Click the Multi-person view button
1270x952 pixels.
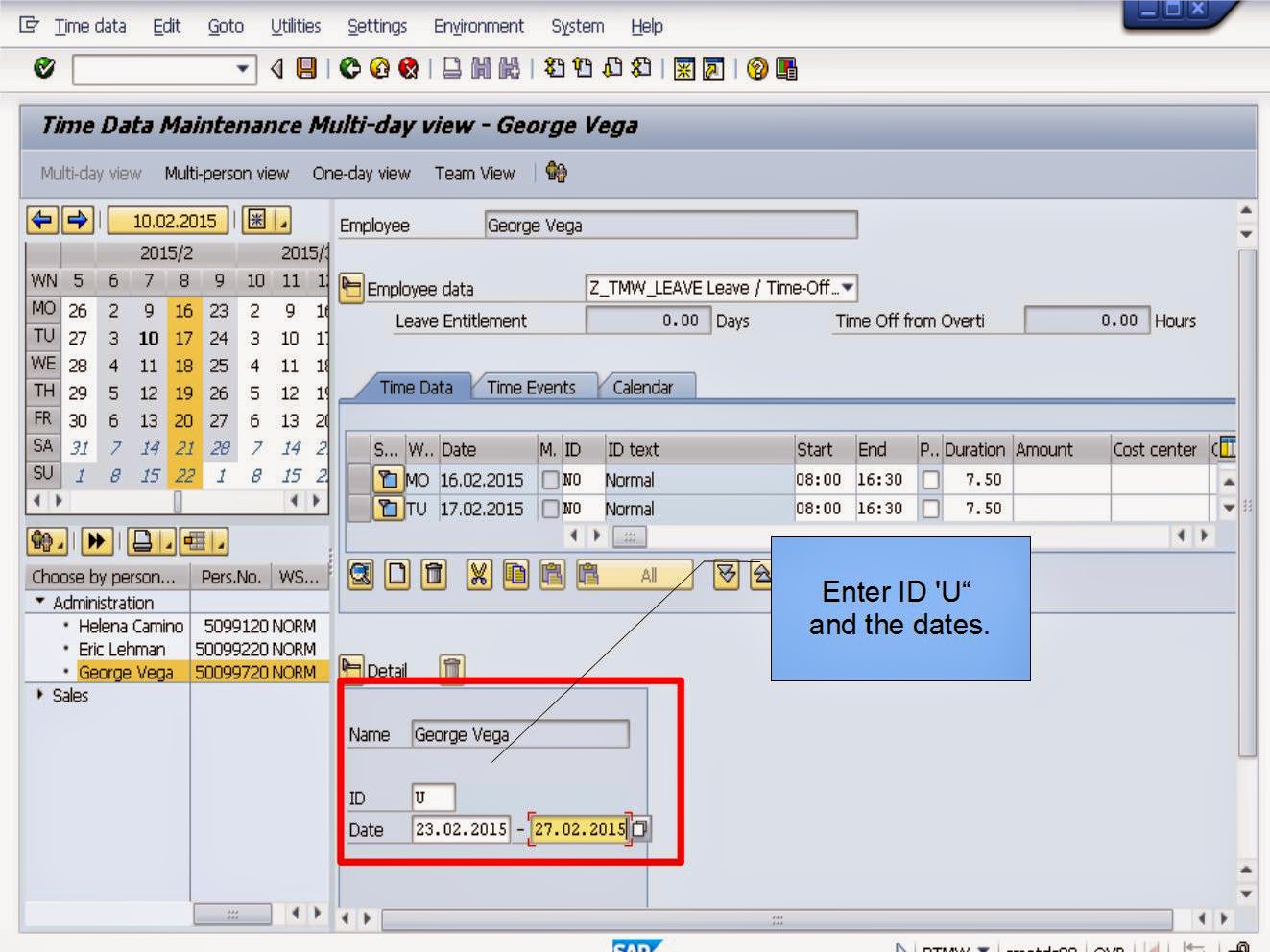click(227, 174)
